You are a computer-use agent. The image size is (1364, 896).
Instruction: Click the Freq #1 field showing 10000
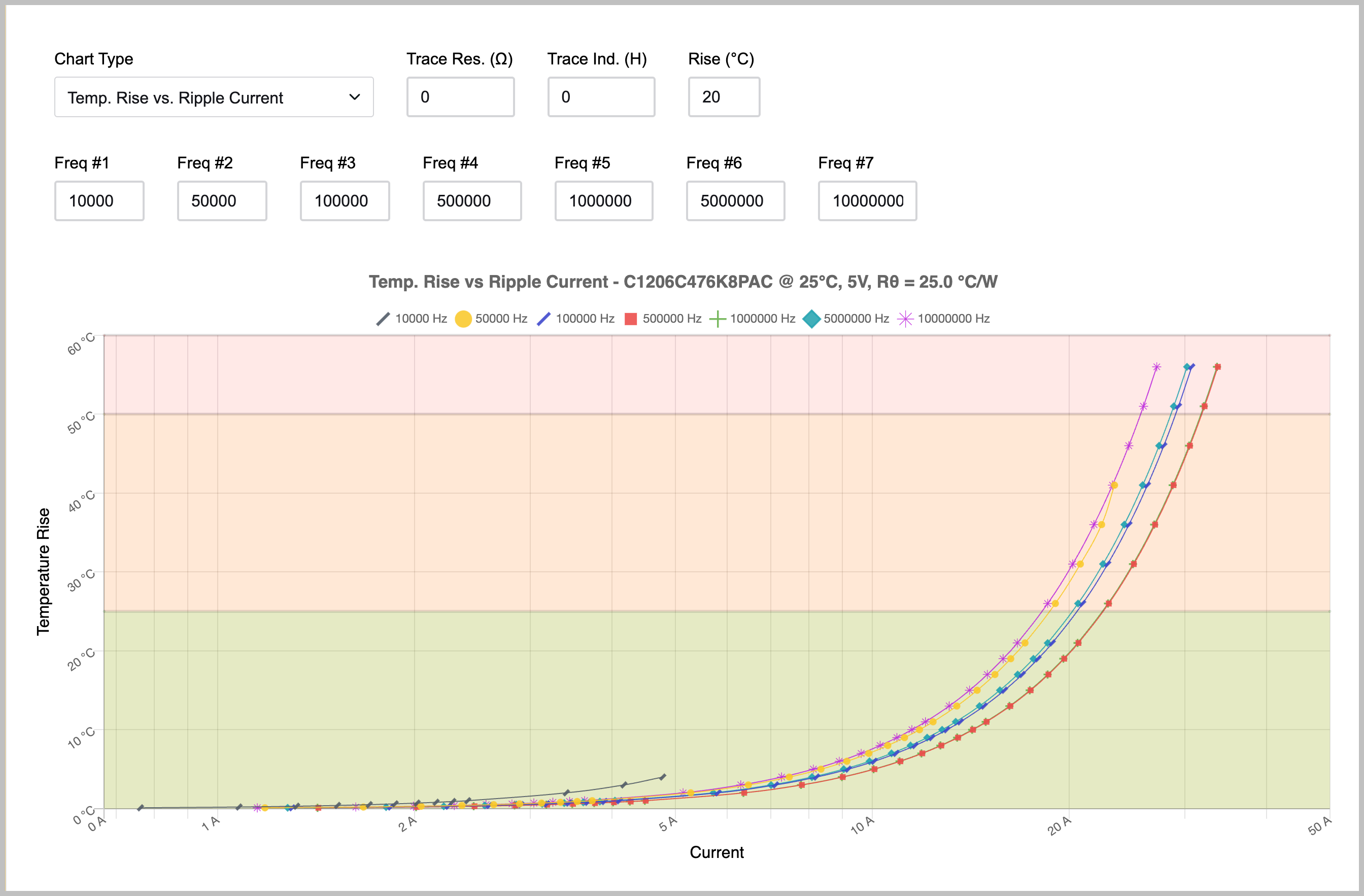99,201
